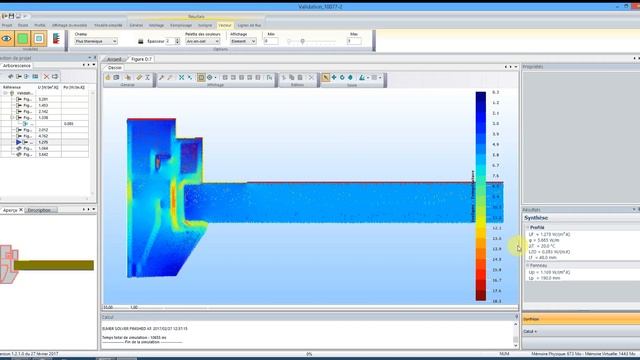Image resolution: width=640 pixels, height=360 pixels.
Task: Click the black color swatch before Épaisseur
Action: coord(141,41)
